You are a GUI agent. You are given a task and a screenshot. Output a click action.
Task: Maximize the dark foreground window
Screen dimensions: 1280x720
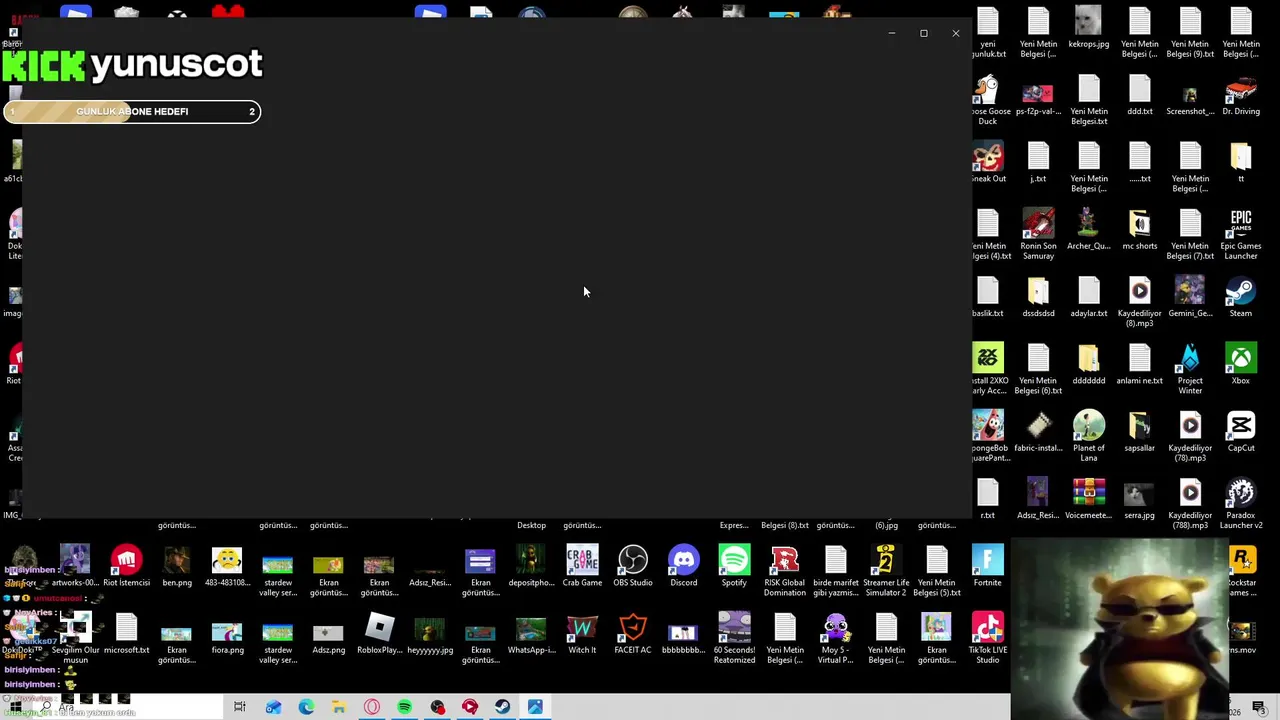click(924, 33)
